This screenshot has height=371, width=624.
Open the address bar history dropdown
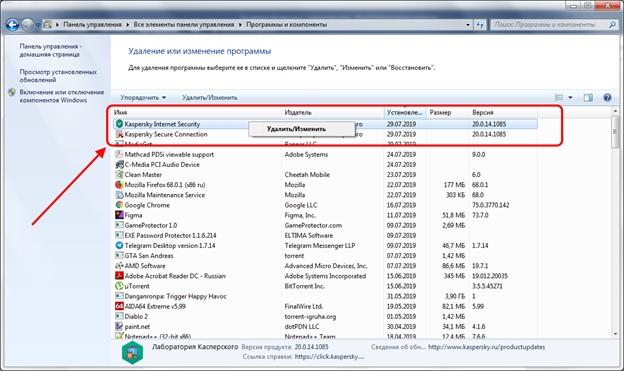coord(468,25)
